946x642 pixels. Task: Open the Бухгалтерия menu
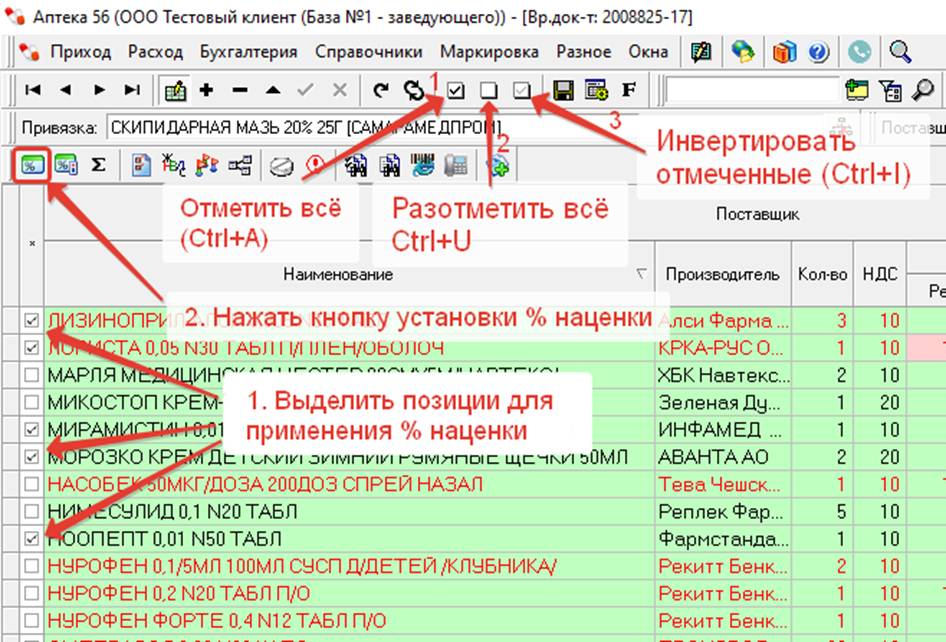point(249,52)
